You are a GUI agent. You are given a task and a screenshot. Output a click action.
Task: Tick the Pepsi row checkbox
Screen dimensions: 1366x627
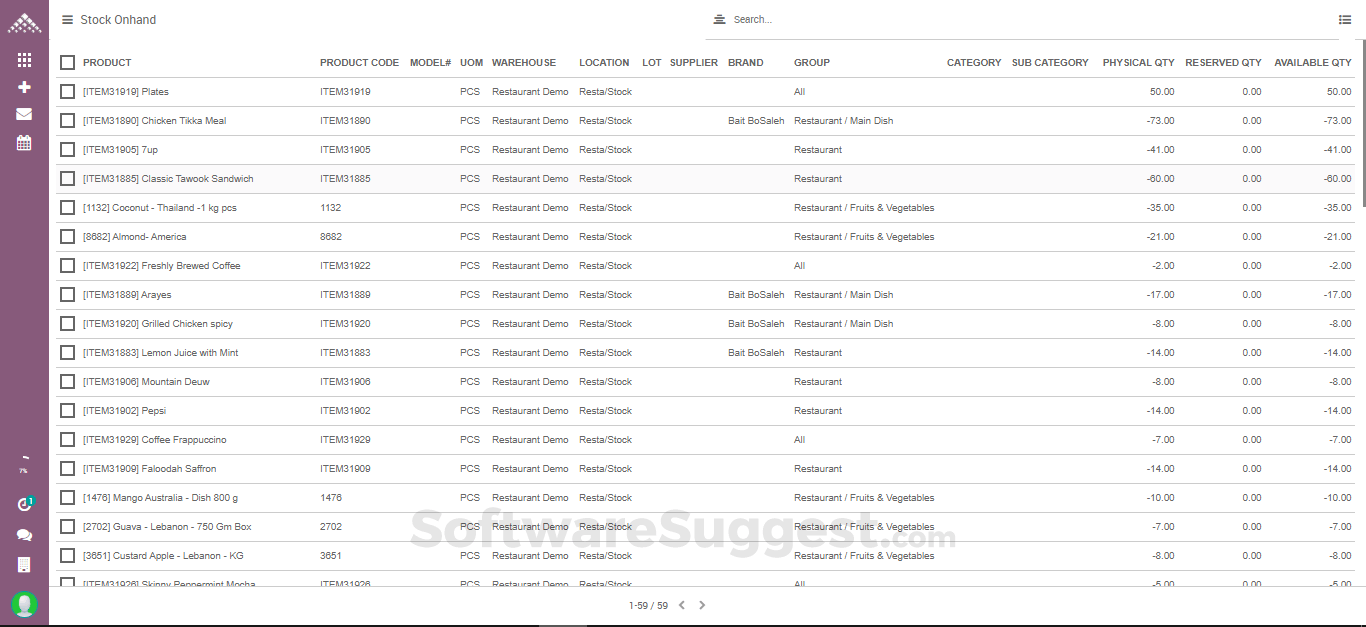pos(67,411)
